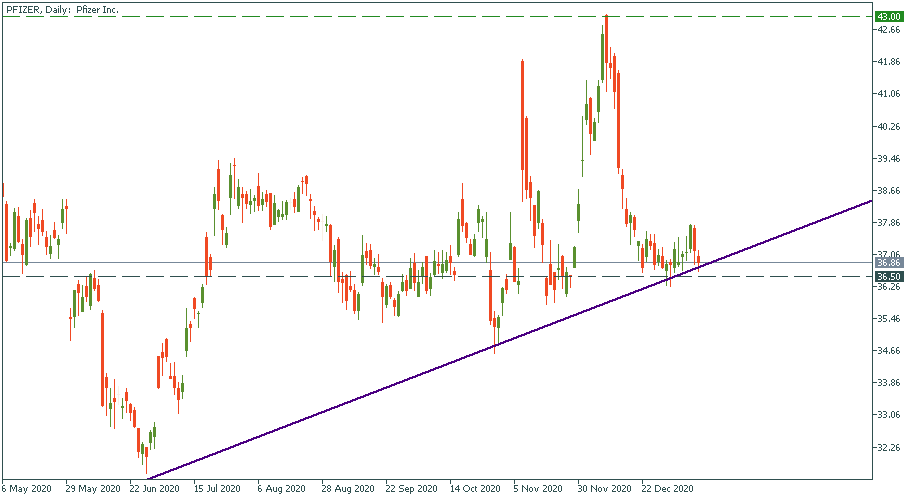Click the 5 Nov 2020 date label

click(x=539, y=489)
